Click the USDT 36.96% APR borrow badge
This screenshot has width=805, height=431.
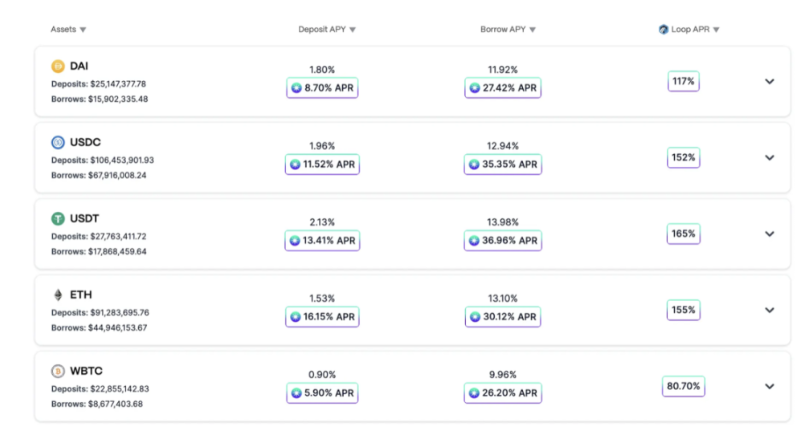(x=503, y=240)
